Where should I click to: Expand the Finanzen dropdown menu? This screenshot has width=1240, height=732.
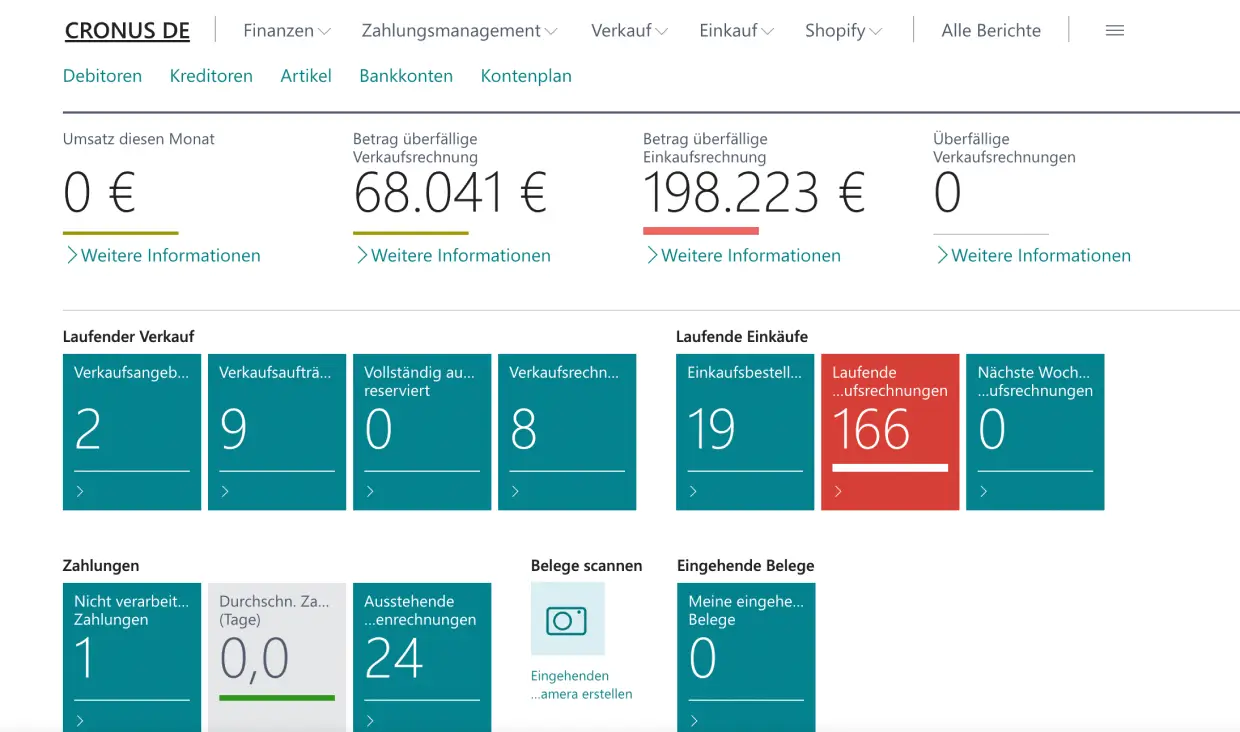click(x=287, y=31)
